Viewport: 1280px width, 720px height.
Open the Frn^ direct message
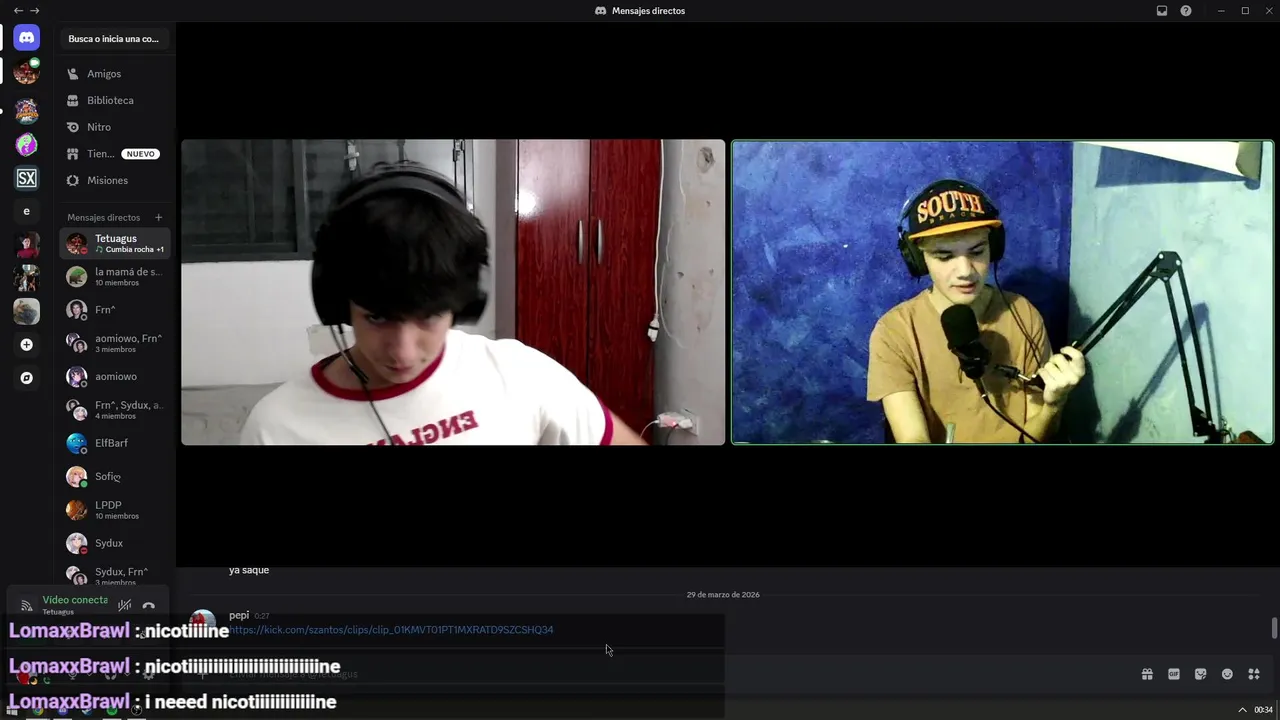[115, 310]
